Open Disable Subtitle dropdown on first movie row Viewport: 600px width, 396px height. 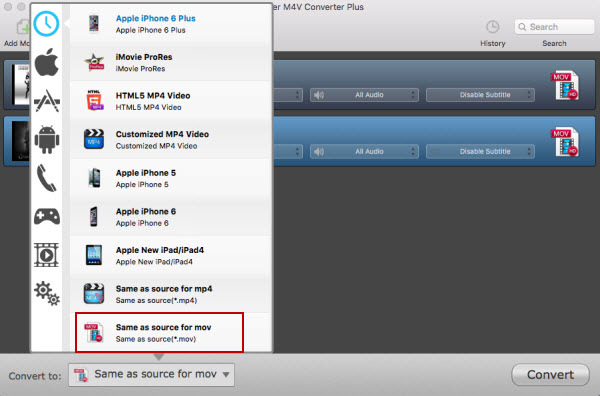pos(480,95)
